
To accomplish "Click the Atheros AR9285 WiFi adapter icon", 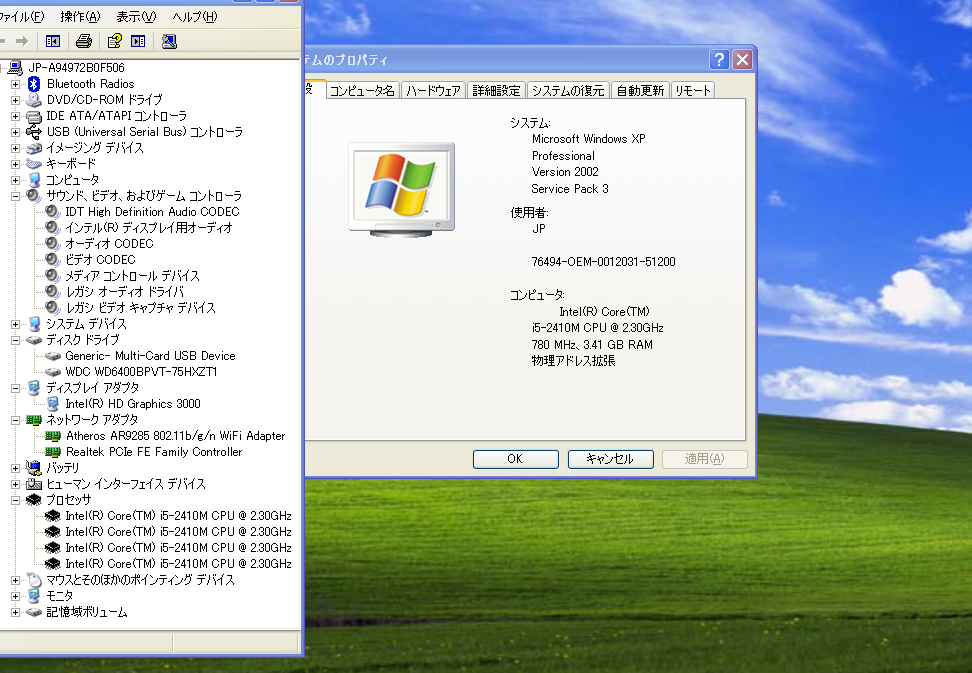I will (53, 436).
